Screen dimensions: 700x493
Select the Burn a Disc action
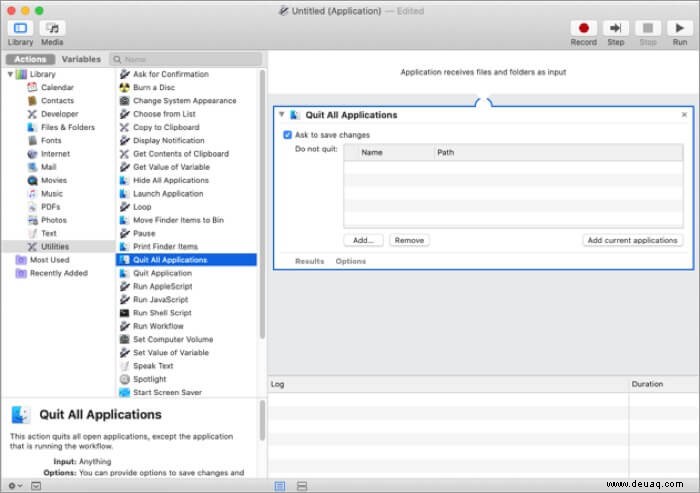(154, 87)
